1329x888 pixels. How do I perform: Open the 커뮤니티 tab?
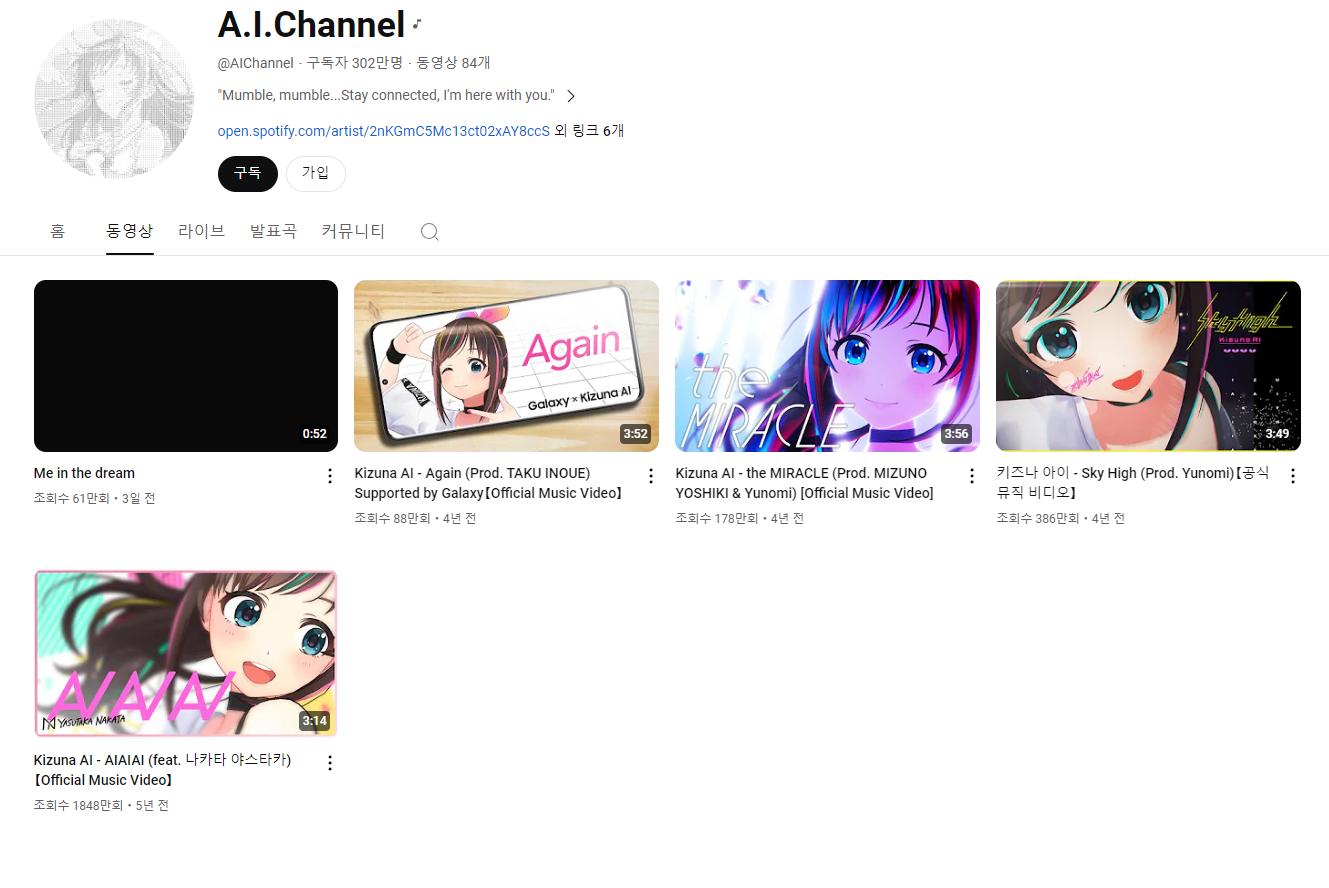353,231
